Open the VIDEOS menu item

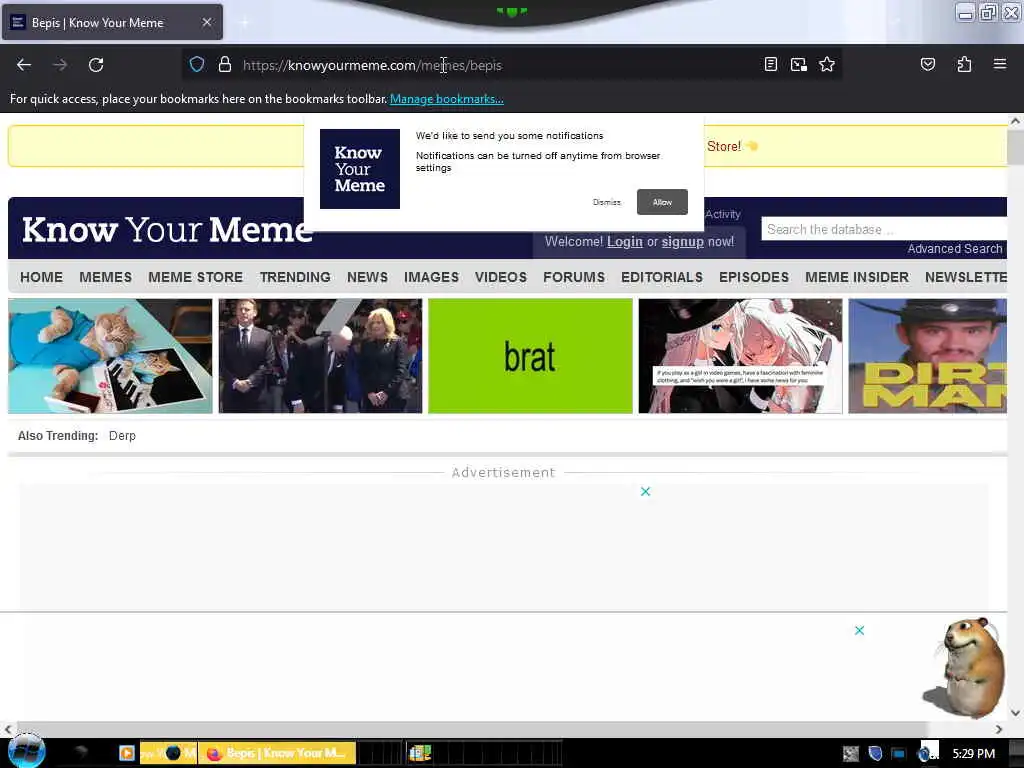click(501, 277)
